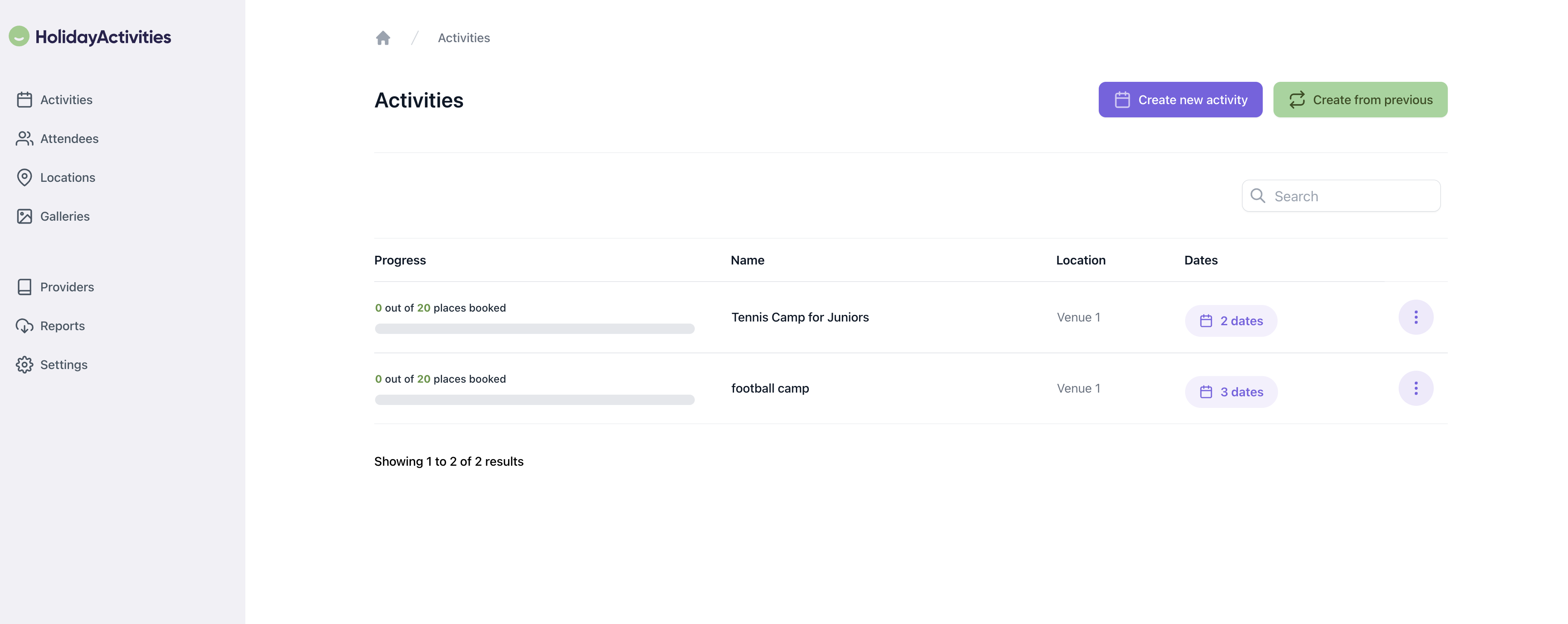View football camp progress bar status
Screen dimensions: 1568x624
534,399
